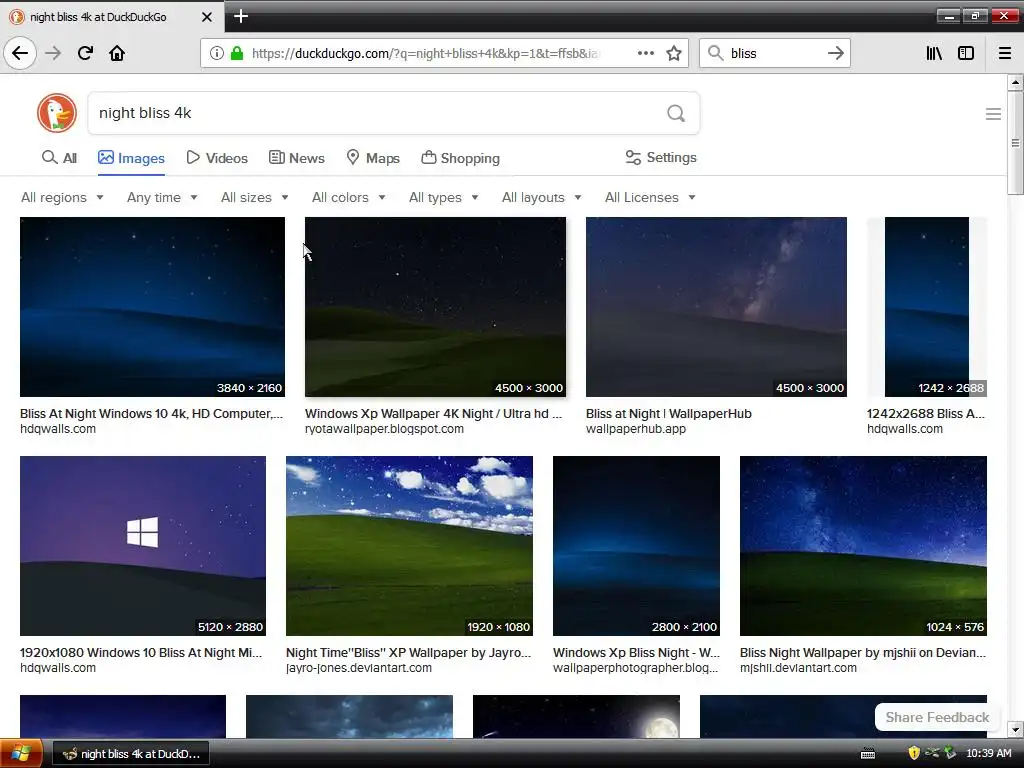Open the Settings dropdown
1024x768 pixels.
coord(661,157)
